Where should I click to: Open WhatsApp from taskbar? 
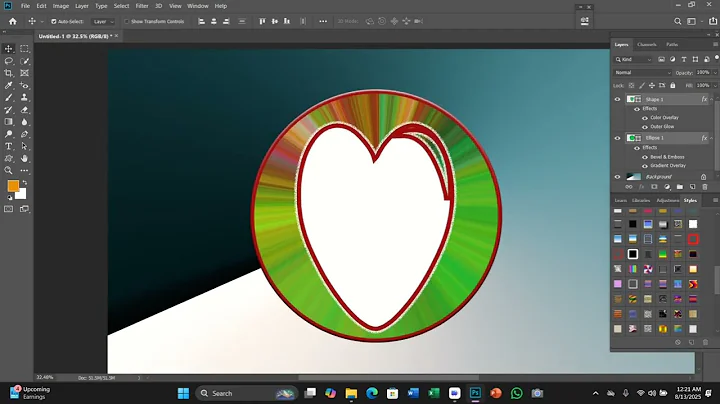(x=517, y=393)
